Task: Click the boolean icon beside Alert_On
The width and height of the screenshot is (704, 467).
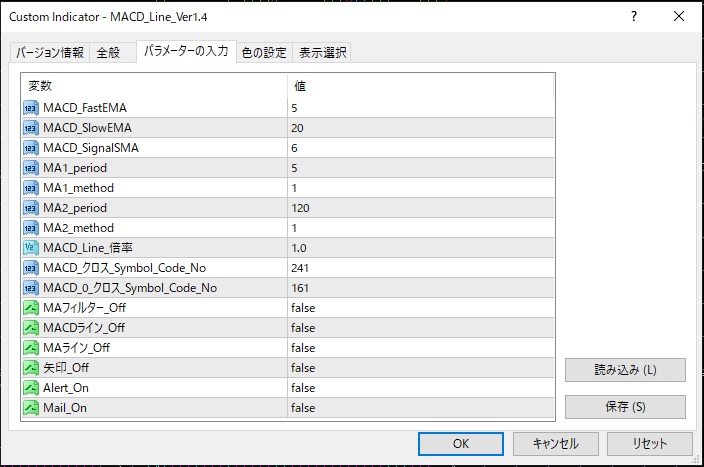Action: coord(30,388)
